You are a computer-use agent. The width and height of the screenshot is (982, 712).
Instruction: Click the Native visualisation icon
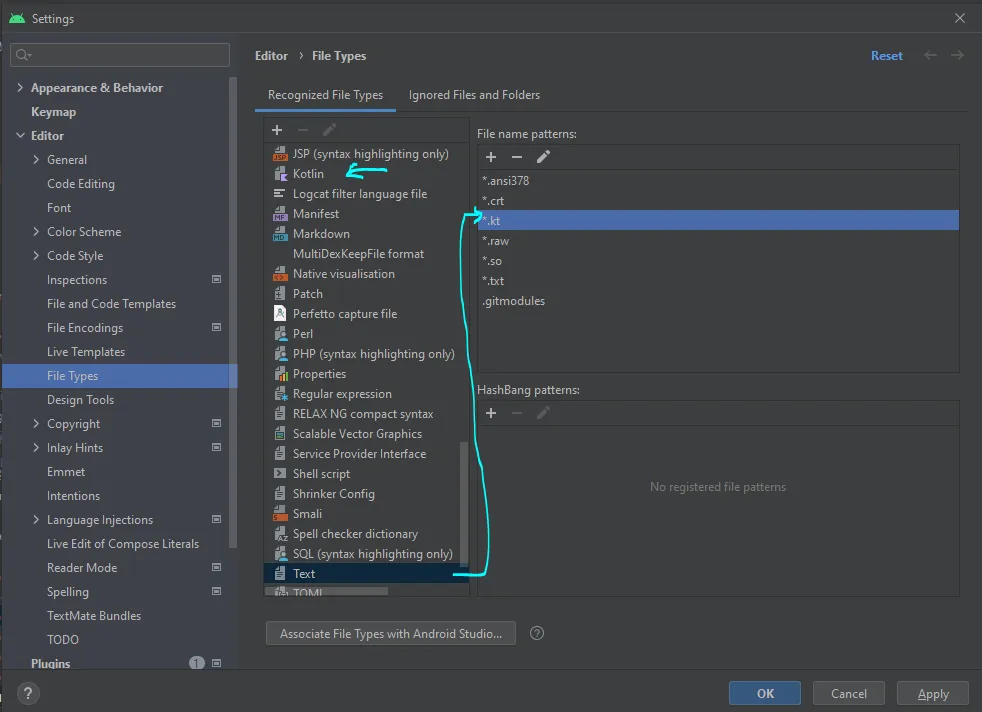click(280, 274)
